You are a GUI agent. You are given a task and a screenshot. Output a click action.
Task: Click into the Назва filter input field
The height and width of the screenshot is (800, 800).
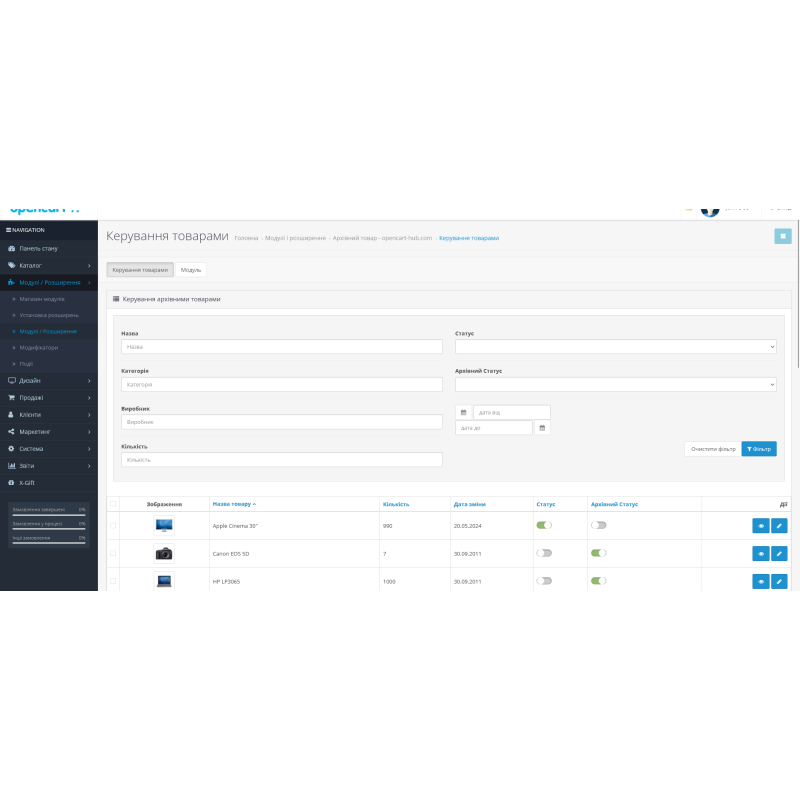point(281,347)
